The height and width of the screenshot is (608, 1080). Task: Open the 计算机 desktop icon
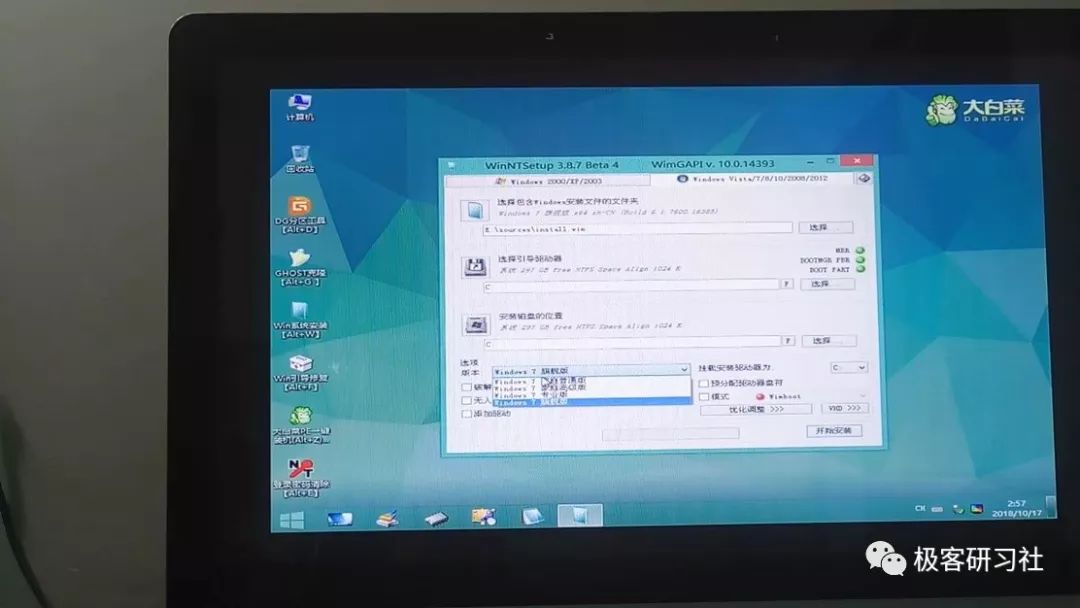point(300,107)
